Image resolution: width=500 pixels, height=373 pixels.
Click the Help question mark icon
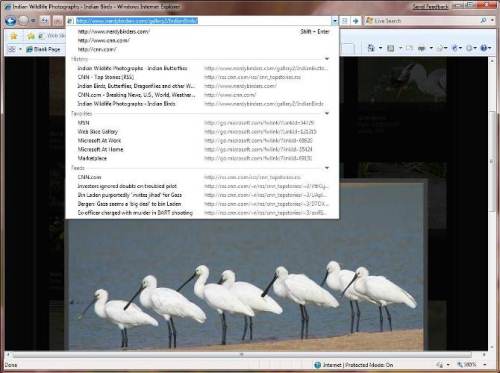coord(484,48)
